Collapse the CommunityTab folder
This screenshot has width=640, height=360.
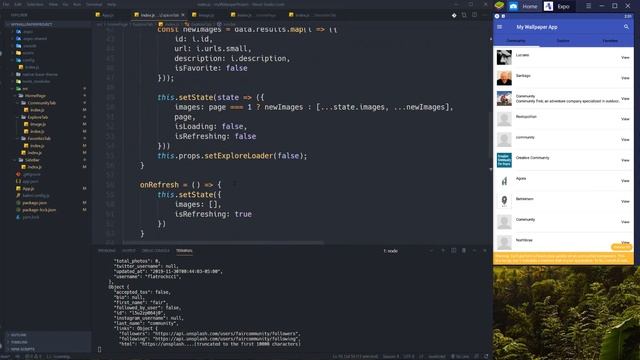point(41,103)
